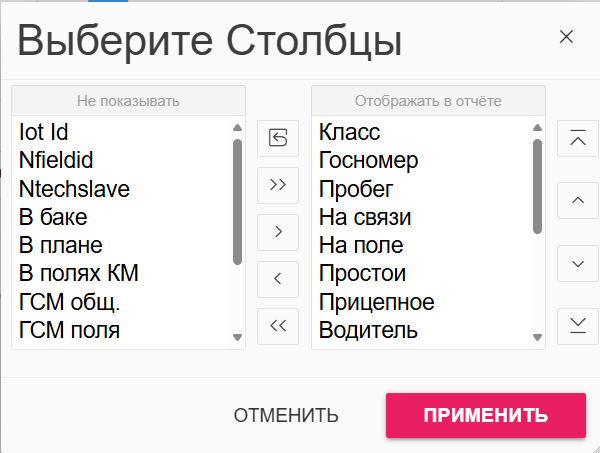Move column to top of list

coord(578,138)
